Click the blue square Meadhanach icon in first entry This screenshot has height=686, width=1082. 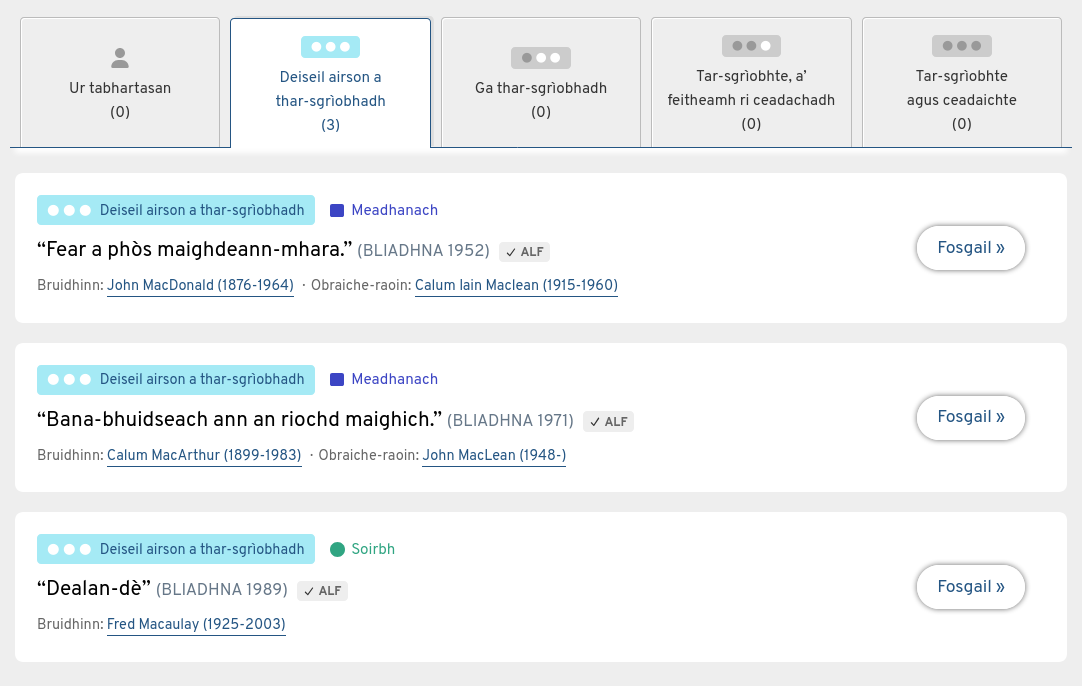pyautogui.click(x=337, y=210)
